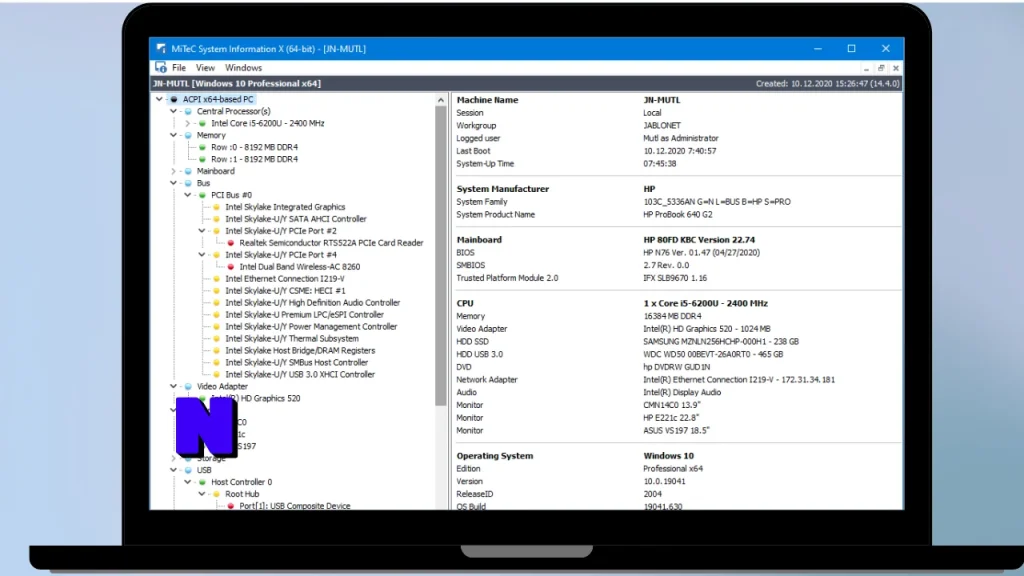This screenshot has width=1024, height=576.
Task: Click the USB node bullet icon
Action: 189,470
